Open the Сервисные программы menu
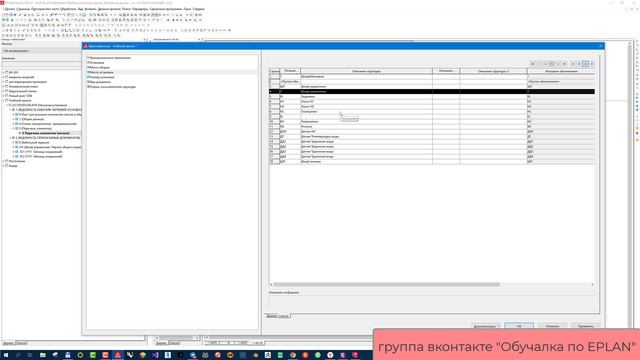The height and width of the screenshot is (360, 640). pos(166,9)
